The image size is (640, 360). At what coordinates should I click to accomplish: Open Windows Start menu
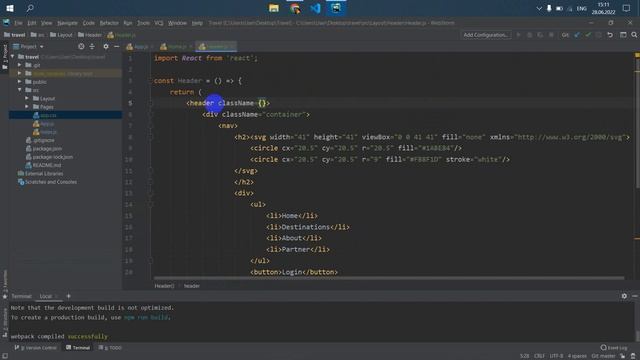pyautogui.click(x=10, y=8)
